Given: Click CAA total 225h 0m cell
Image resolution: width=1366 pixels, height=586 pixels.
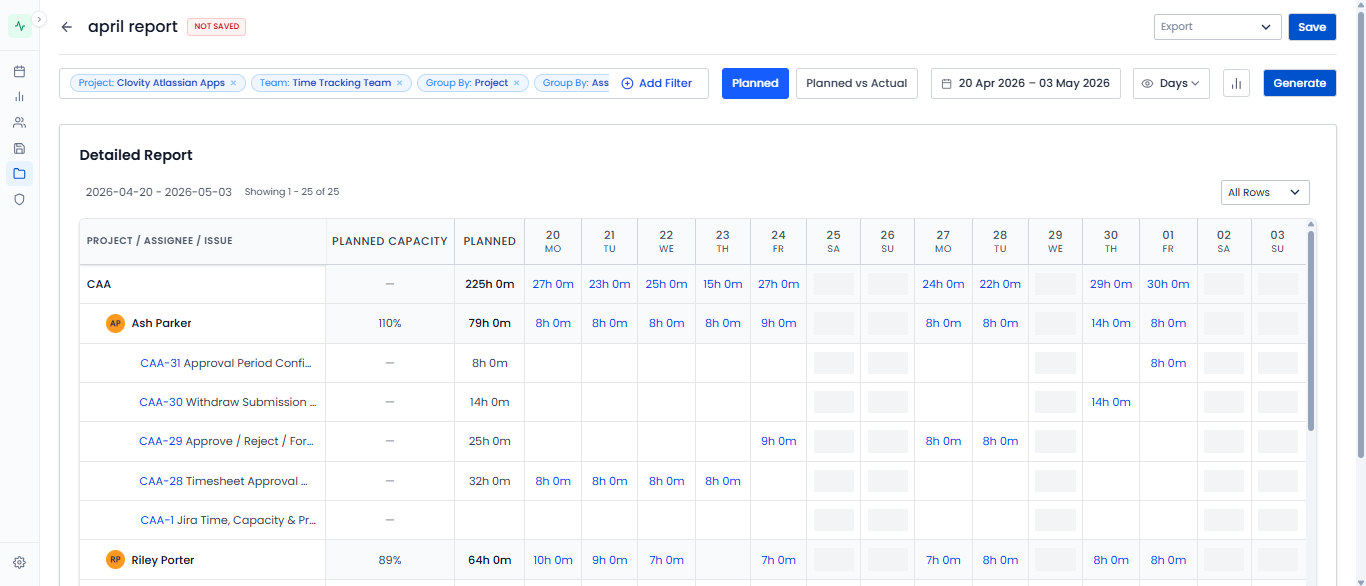Looking at the screenshot, I should (x=490, y=284).
